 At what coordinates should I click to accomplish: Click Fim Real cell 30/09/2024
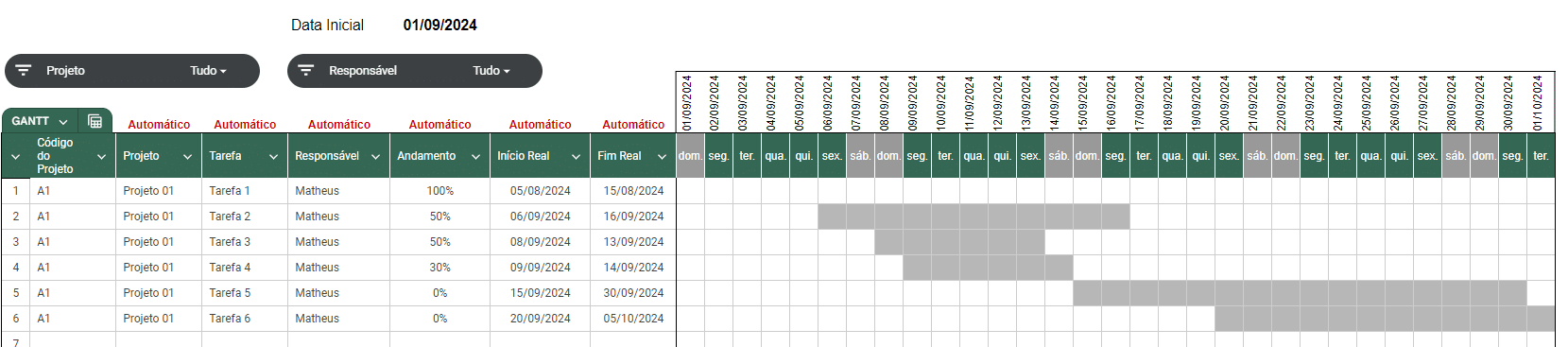tap(633, 293)
